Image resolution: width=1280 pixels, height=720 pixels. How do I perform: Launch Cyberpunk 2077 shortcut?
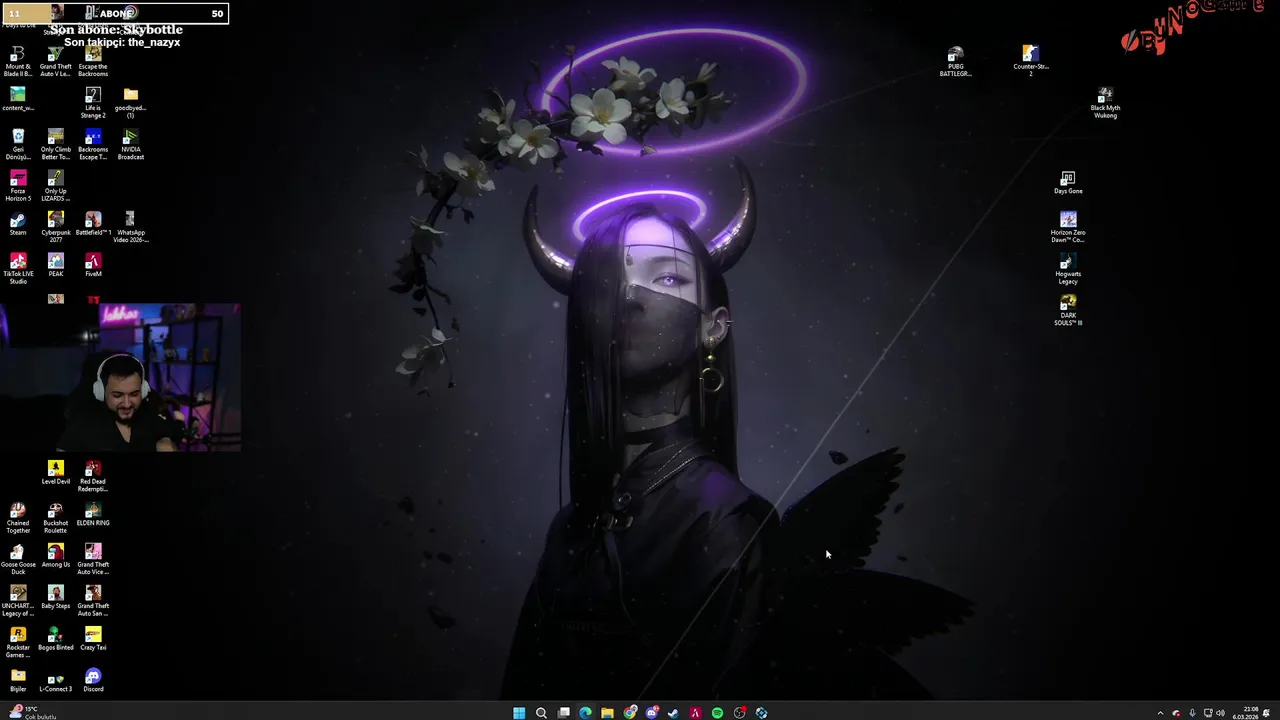[x=56, y=228]
